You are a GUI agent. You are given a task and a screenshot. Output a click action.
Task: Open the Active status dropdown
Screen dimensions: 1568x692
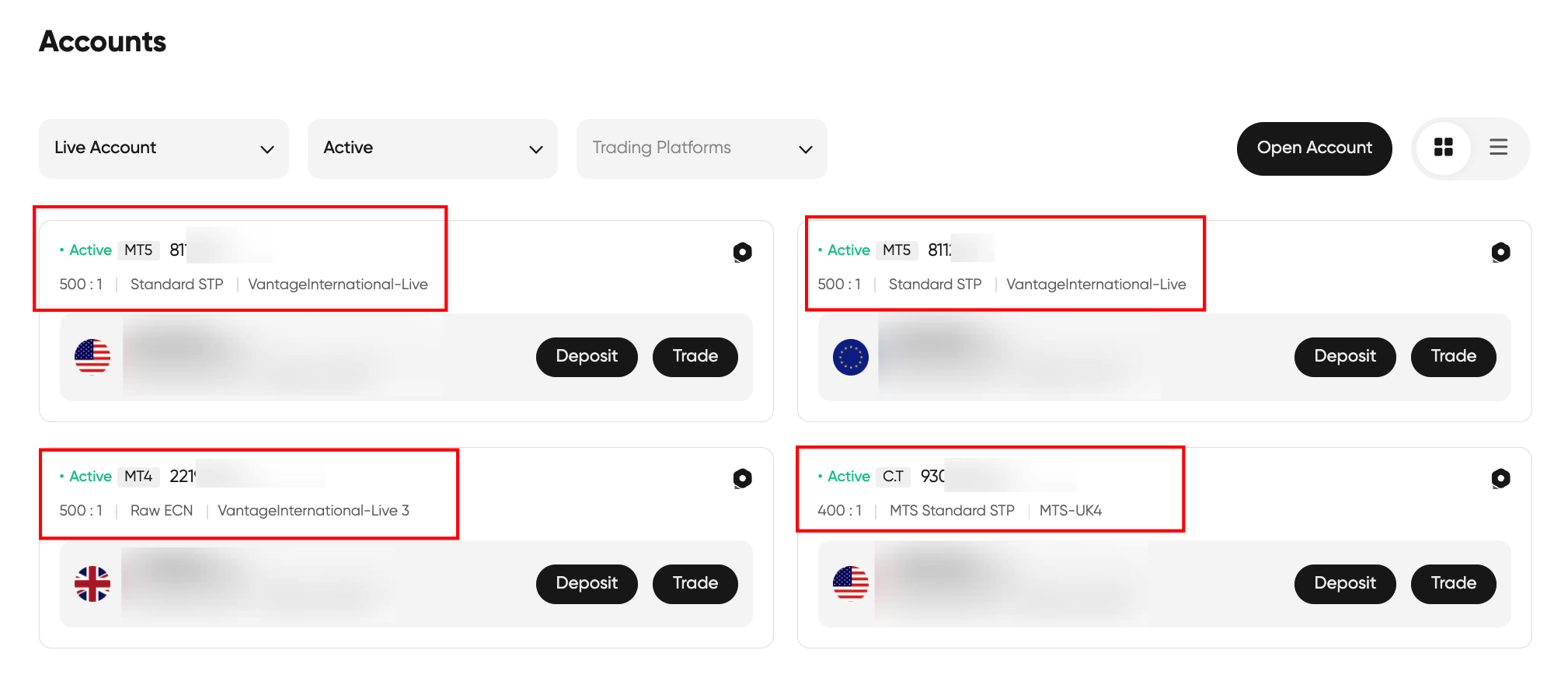click(x=433, y=149)
